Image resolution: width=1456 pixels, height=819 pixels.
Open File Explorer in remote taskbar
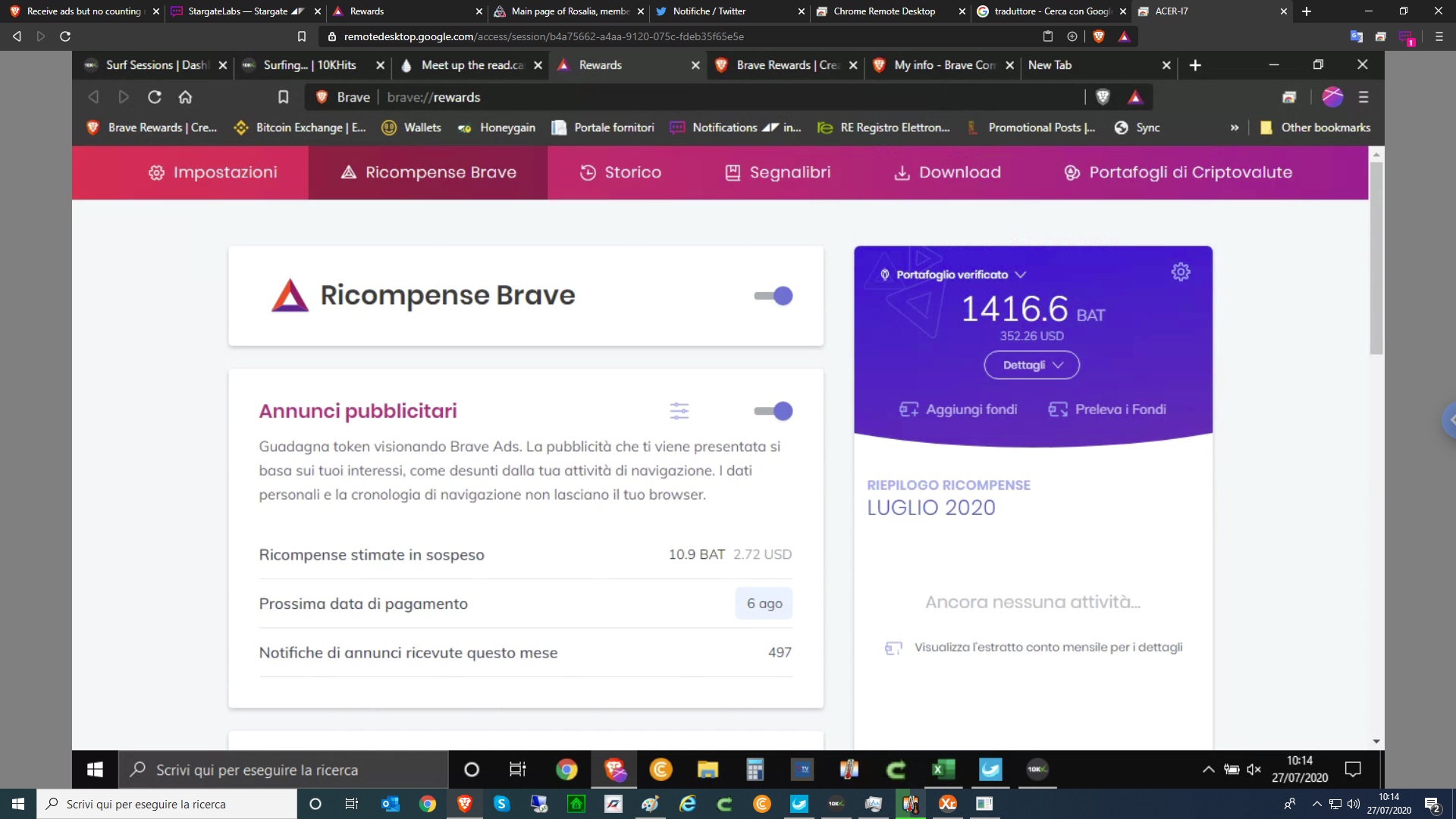pyautogui.click(x=708, y=770)
